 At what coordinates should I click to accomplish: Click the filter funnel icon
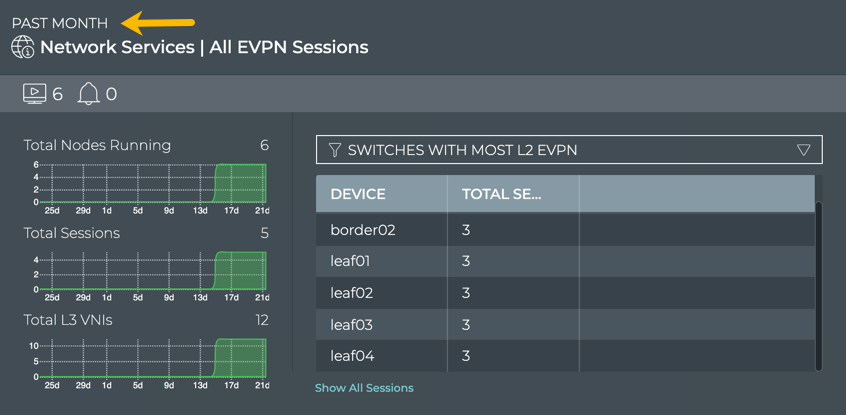(335, 150)
